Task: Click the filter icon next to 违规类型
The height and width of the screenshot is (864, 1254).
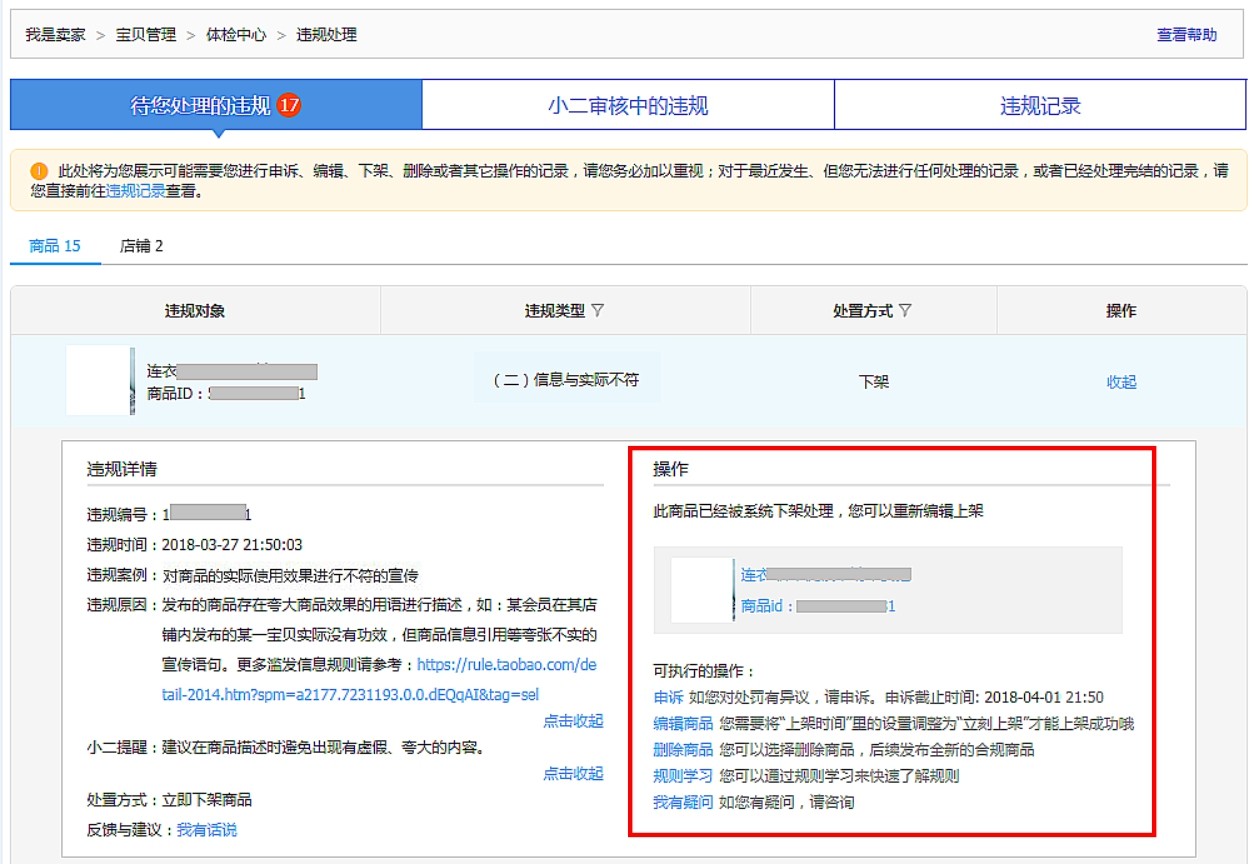Action: coord(598,311)
